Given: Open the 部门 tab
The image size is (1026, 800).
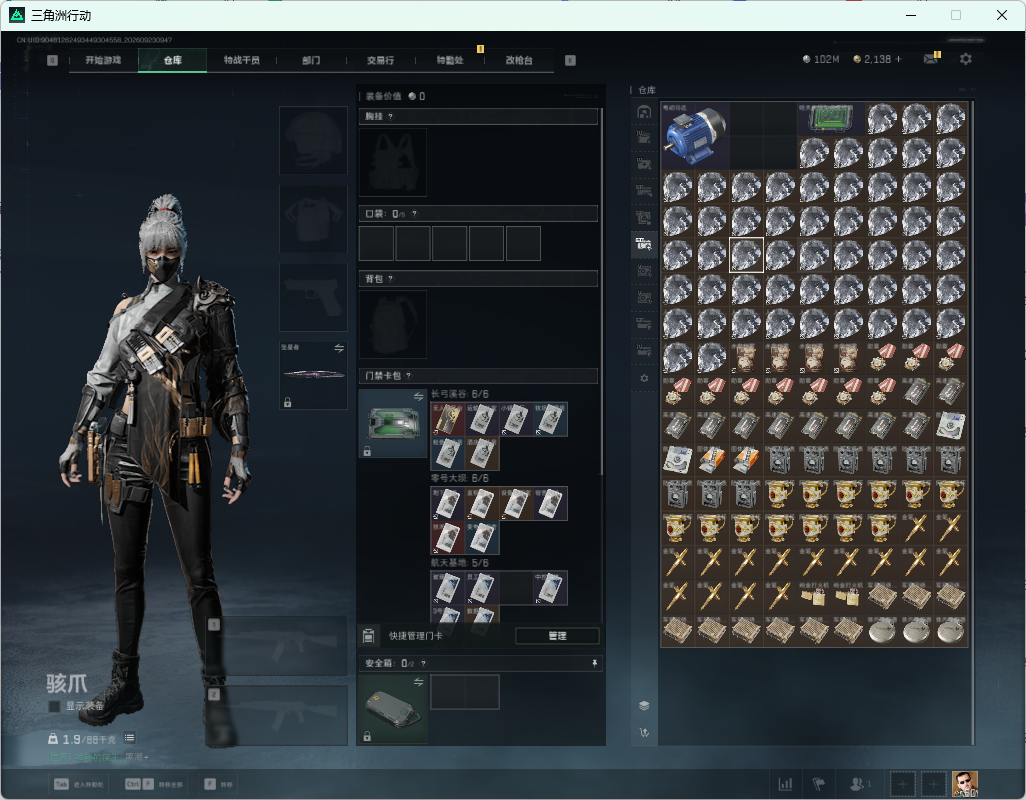Looking at the screenshot, I should pyautogui.click(x=311, y=60).
